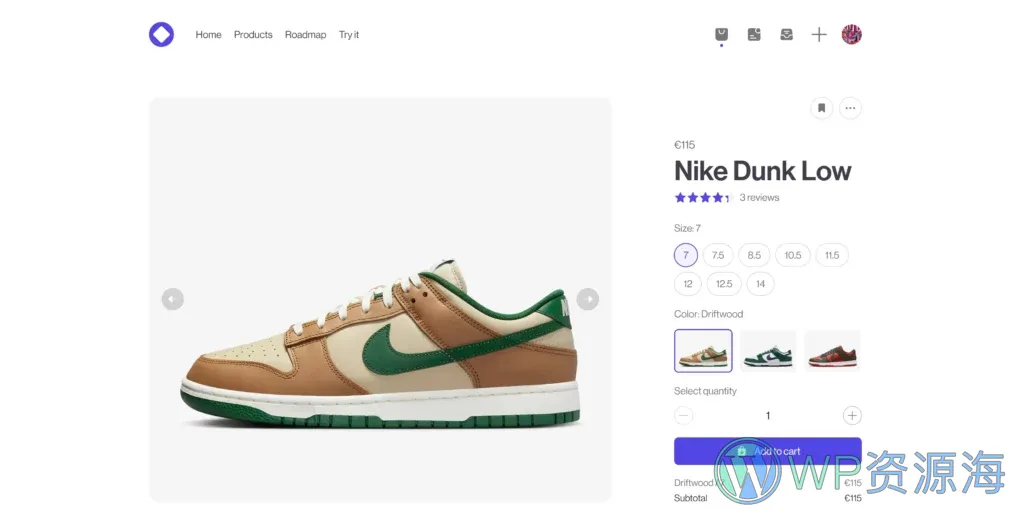Click the purple diamond site logo
This screenshot has width=1024, height=526.
(161, 34)
